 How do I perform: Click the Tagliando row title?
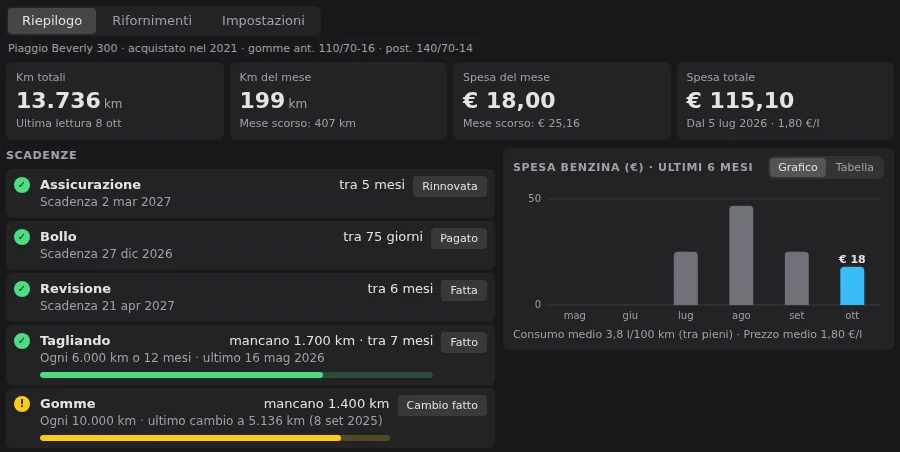click(x=75, y=340)
